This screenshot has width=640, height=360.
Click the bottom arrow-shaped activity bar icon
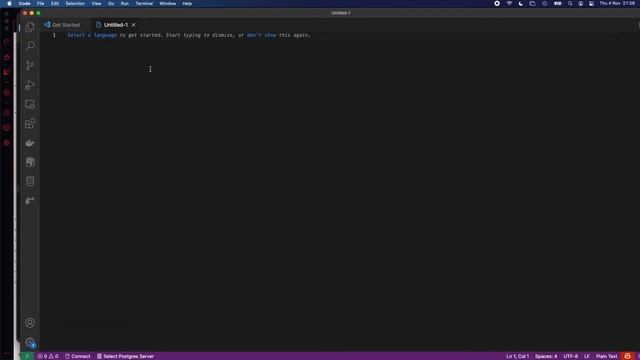tap(30, 200)
